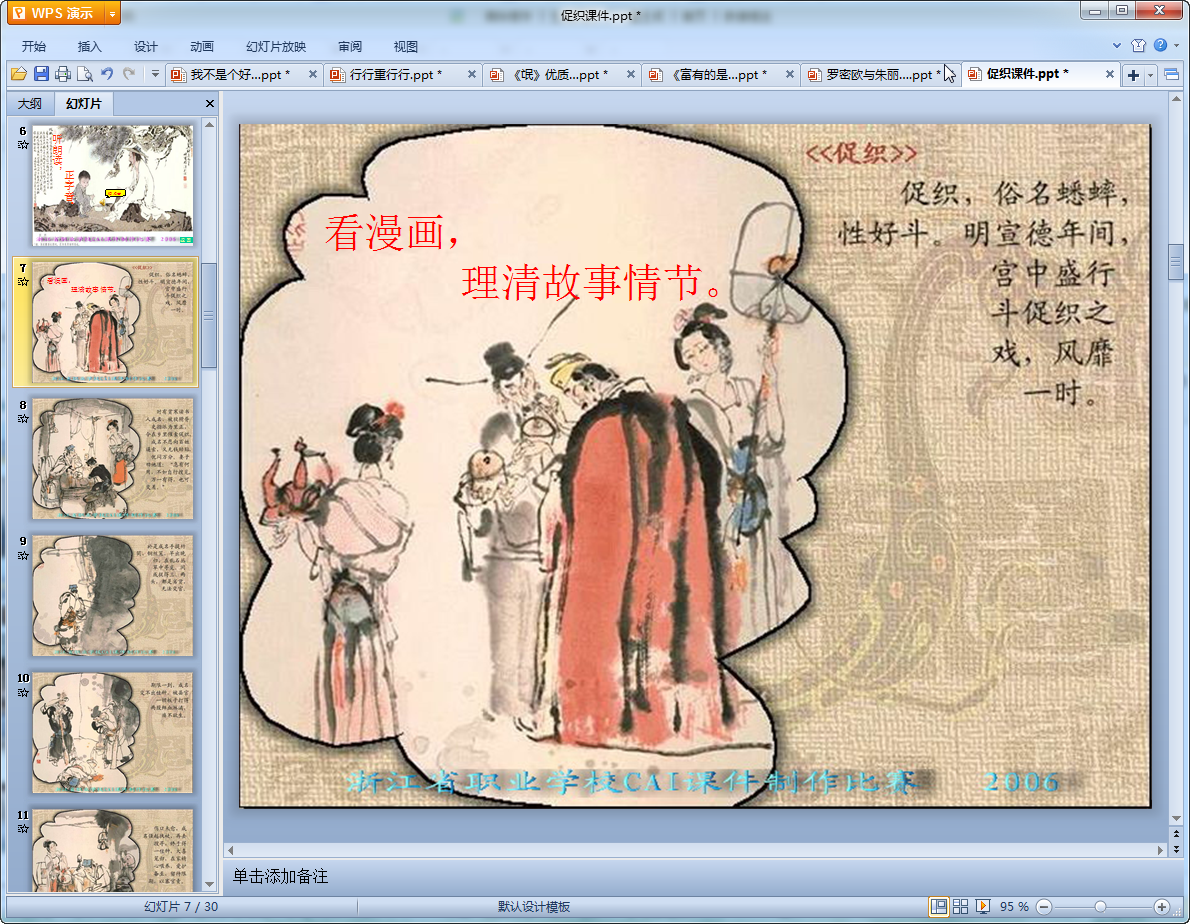Go to previous slide double-arrow button
The image size is (1190, 924).
point(1176,834)
